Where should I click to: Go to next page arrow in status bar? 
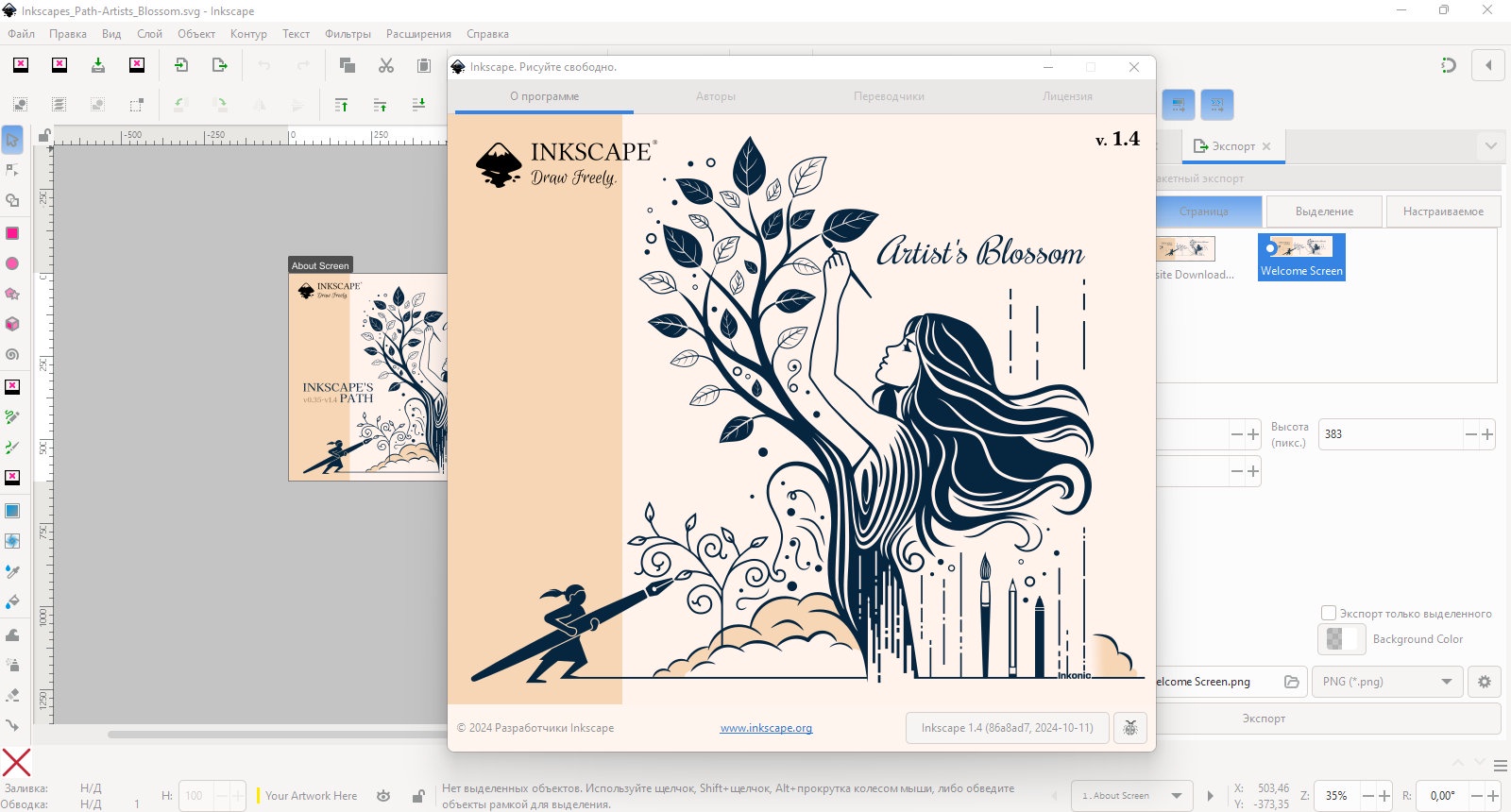click(1211, 796)
